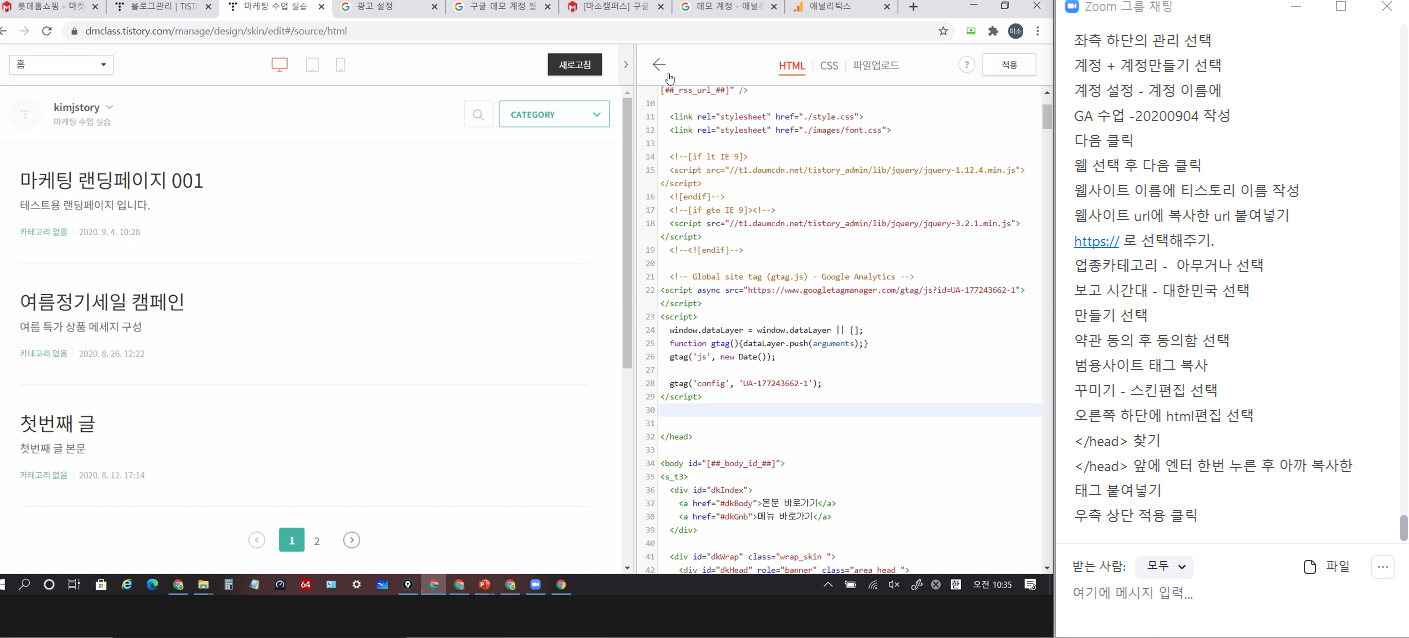
Task: Open the page selector dropdown showing 홈
Action: (x=61, y=65)
